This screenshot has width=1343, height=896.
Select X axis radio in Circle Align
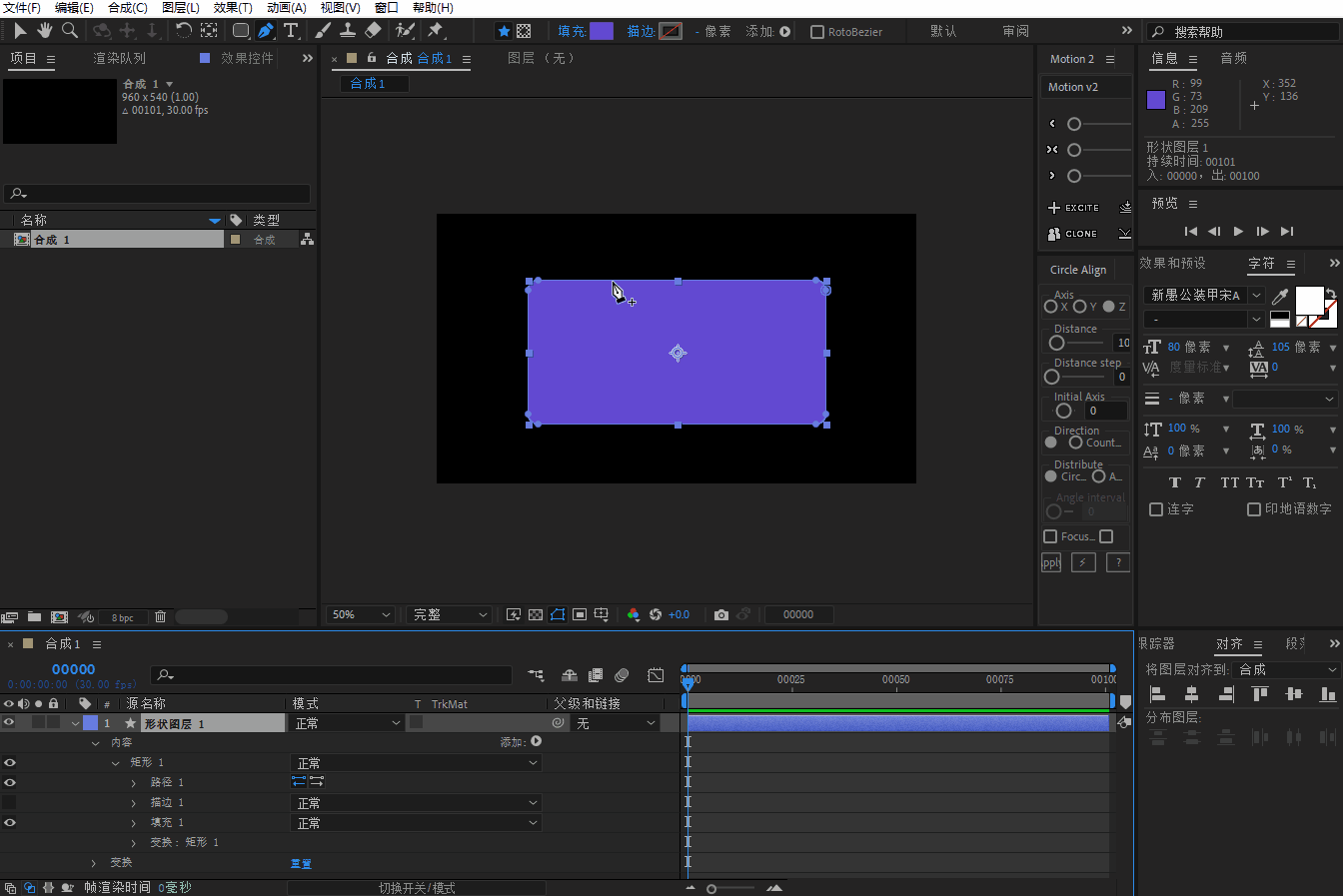tap(1051, 307)
